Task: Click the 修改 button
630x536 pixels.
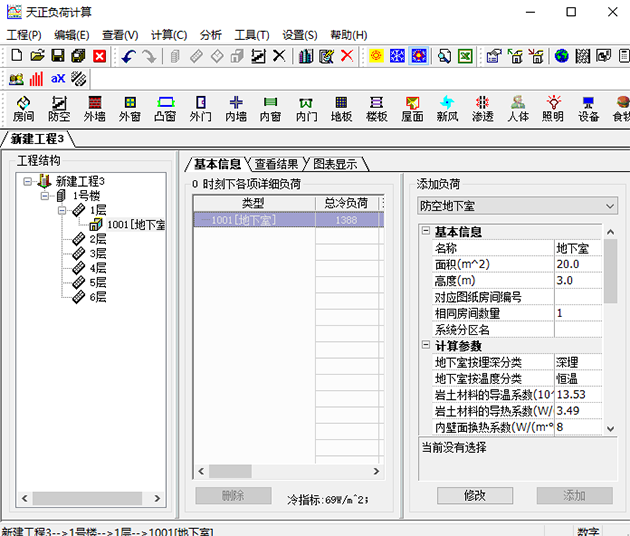Action: (474, 495)
